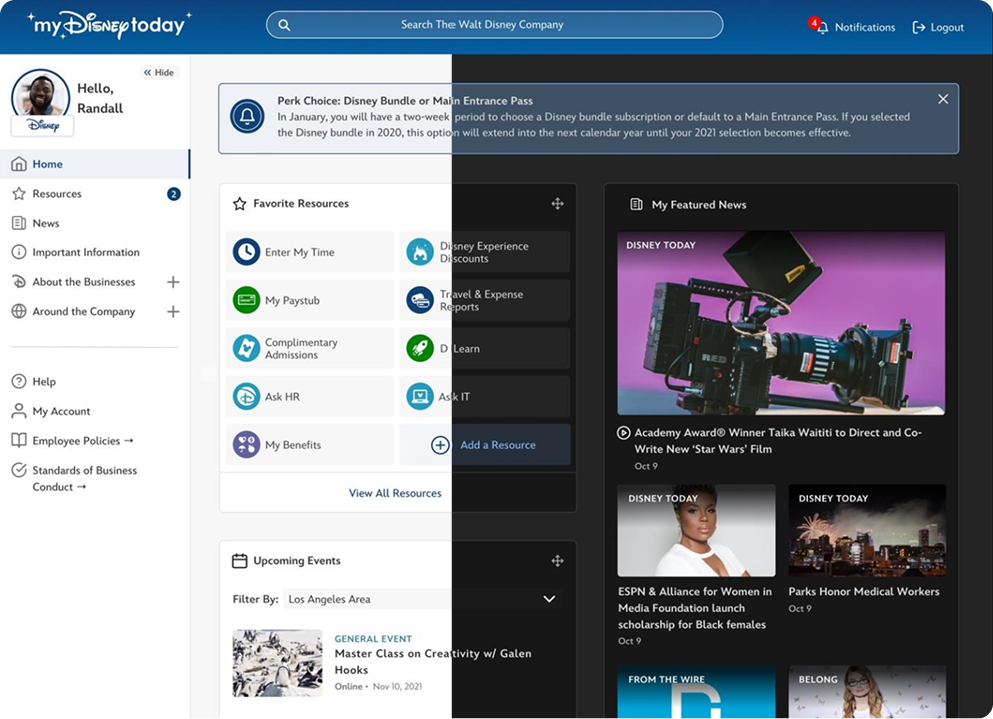This screenshot has height=719, width=993.
Task: Hide the left sidebar
Action: [158, 73]
